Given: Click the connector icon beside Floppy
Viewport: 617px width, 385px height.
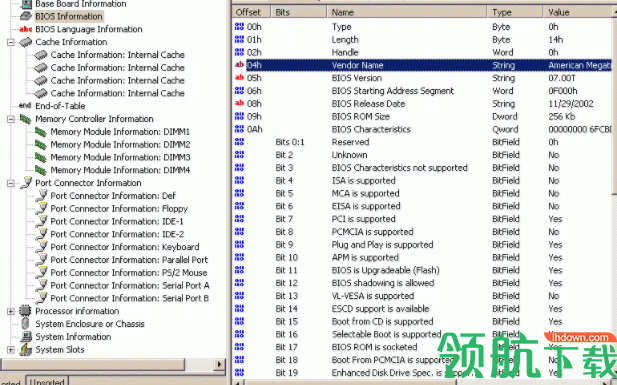Looking at the screenshot, I should coord(41,208).
